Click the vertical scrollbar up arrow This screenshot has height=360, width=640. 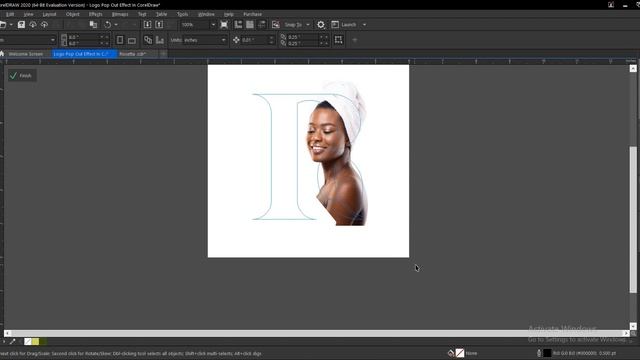pyautogui.click(x=633, y=69)
